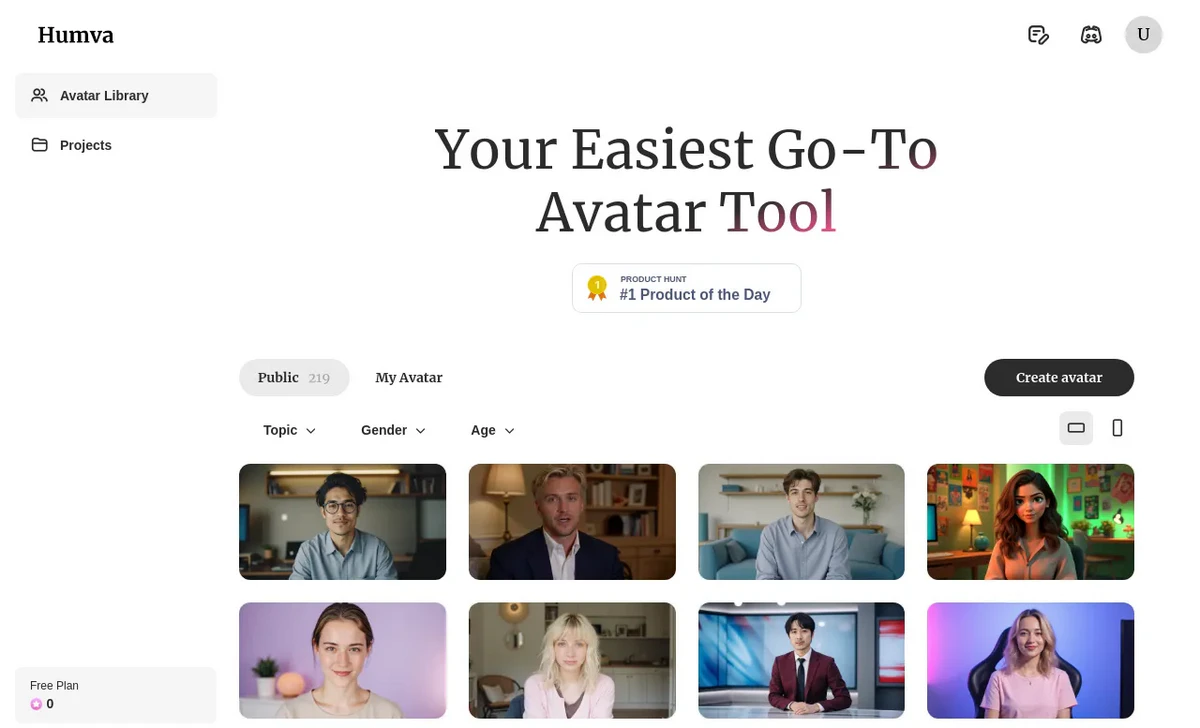1200x728 pixels.
Task: Expand the Gender filter dropdown
Action: click(393, 430)
